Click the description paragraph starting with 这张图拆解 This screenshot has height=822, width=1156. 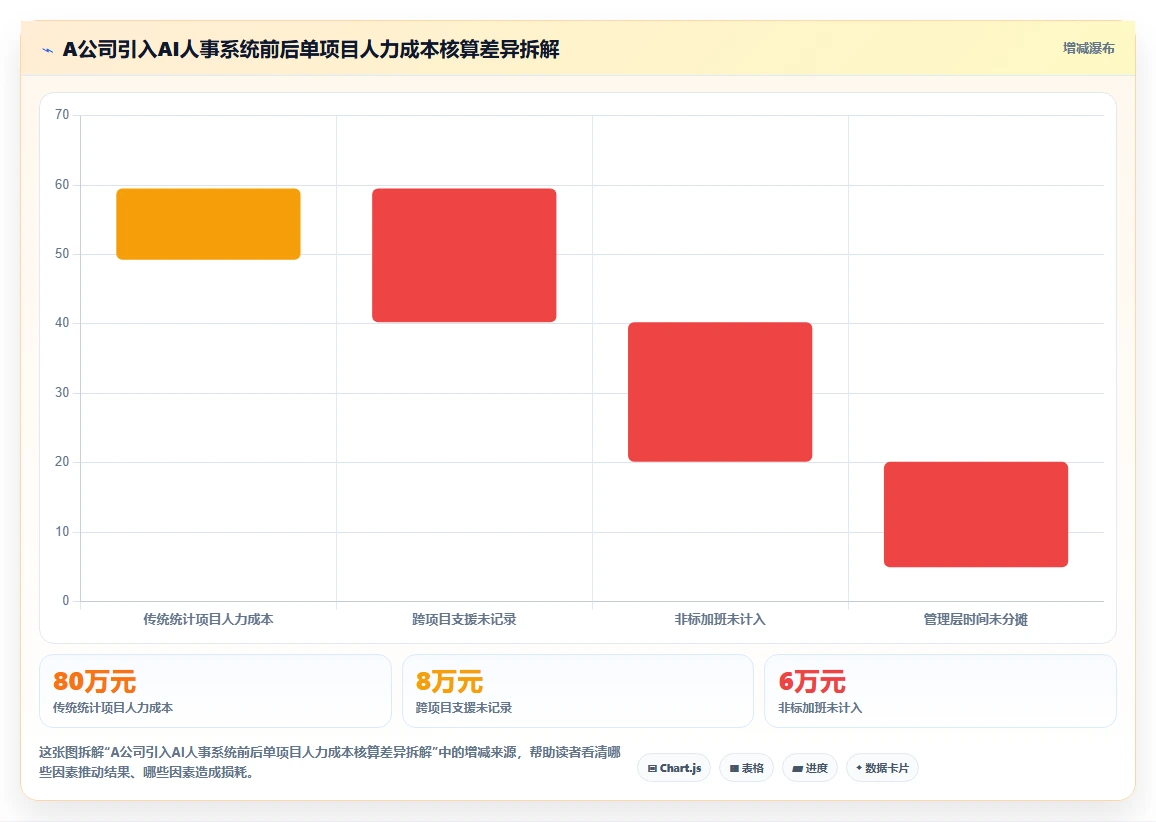[330, 762]
